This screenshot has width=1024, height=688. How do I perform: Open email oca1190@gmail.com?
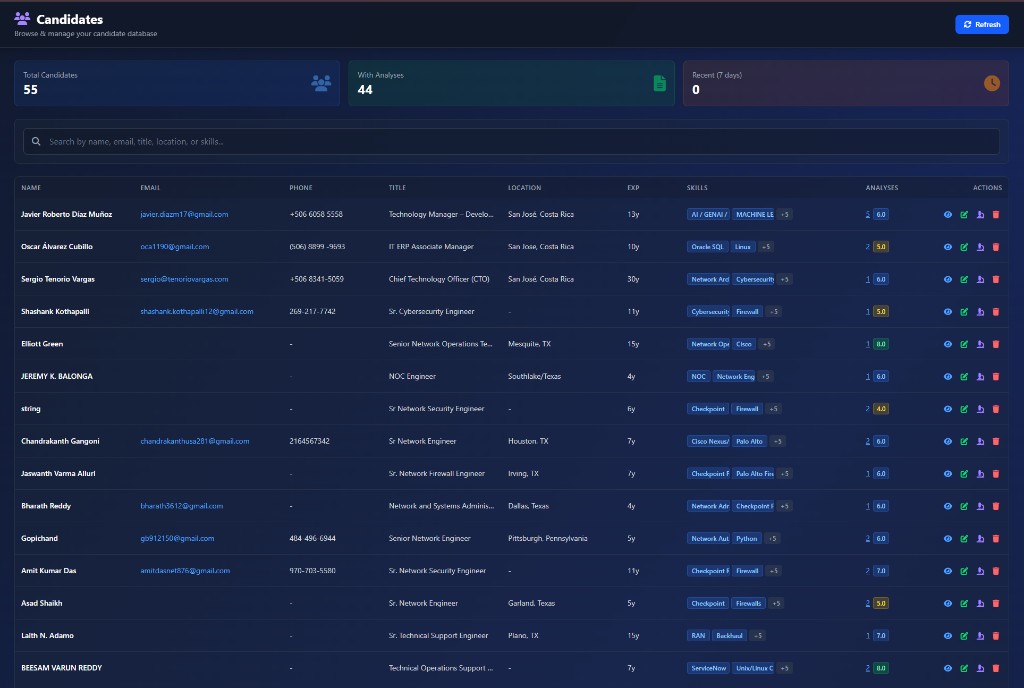pyautogui.click(x=174, y=247)
